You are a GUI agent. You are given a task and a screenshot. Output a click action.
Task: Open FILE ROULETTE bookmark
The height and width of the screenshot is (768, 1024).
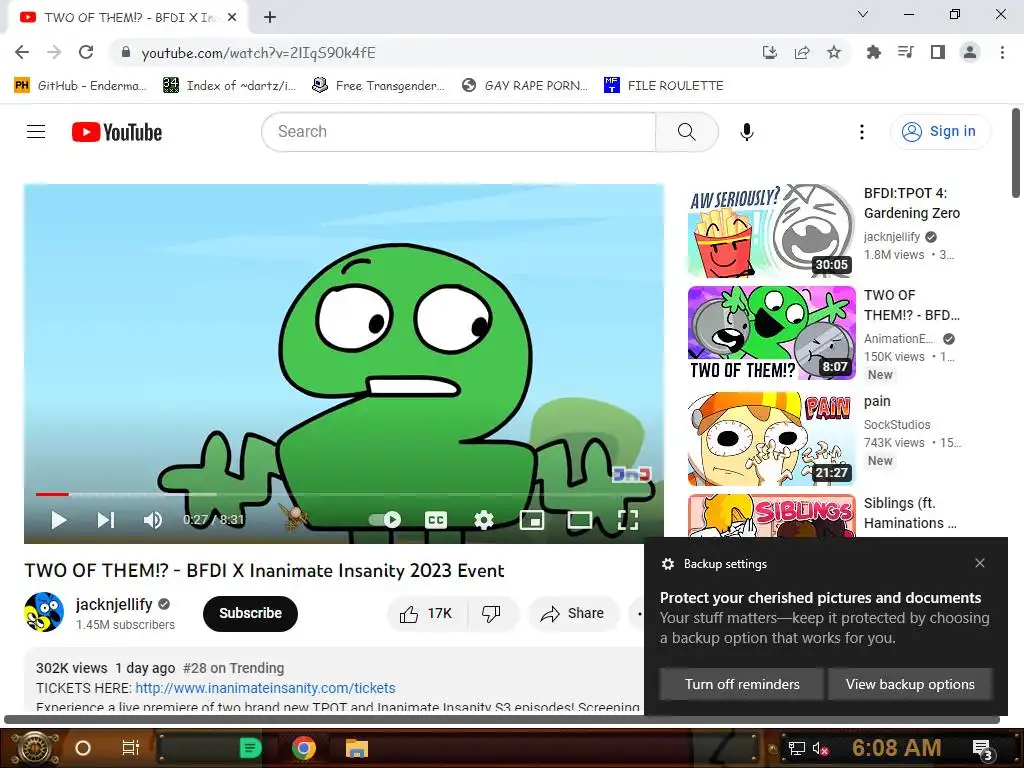point(664,86)
